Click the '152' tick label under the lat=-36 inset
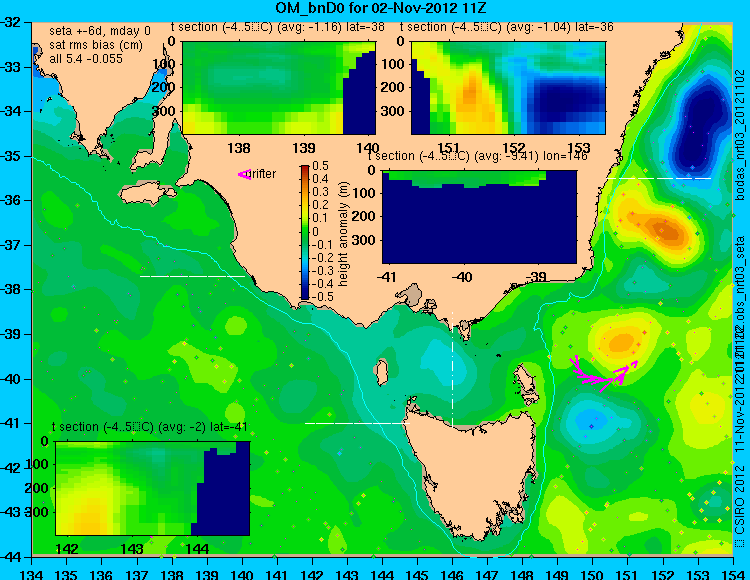750x580 pixels. coord(513,147)
